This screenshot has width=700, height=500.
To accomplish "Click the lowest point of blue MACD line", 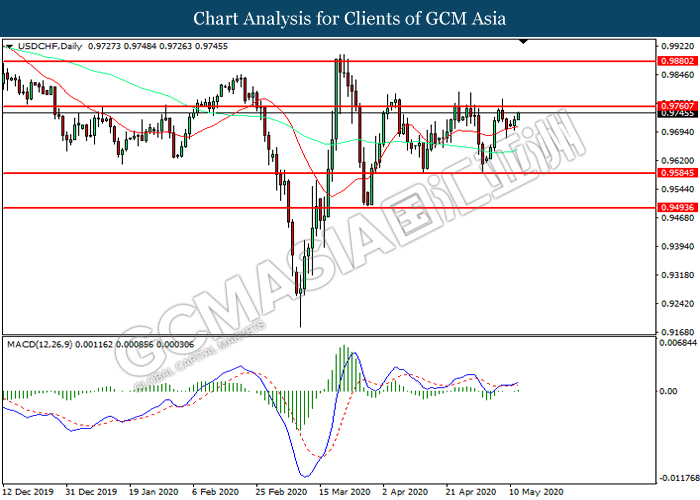I will 306,475.
